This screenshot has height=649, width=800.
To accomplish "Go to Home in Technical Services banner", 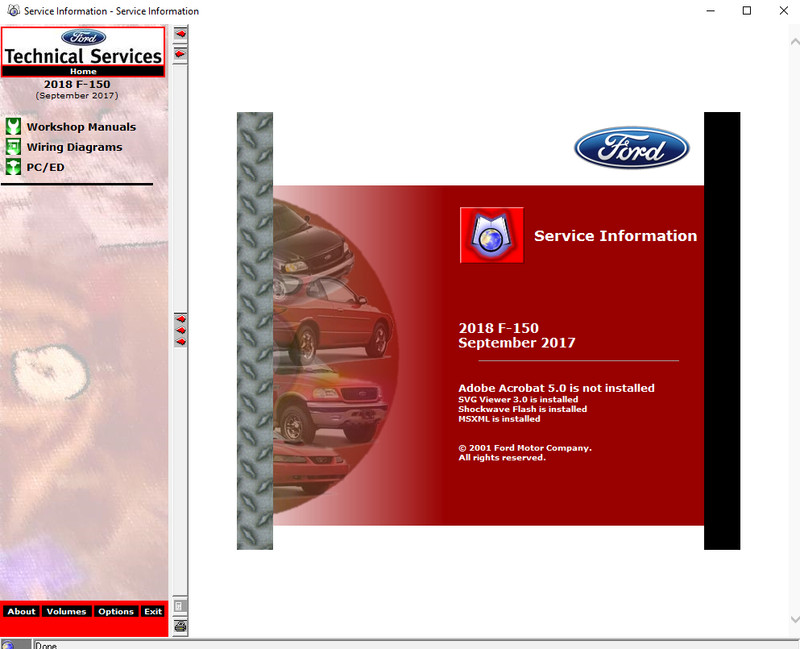I will click(x=83, y=71).
